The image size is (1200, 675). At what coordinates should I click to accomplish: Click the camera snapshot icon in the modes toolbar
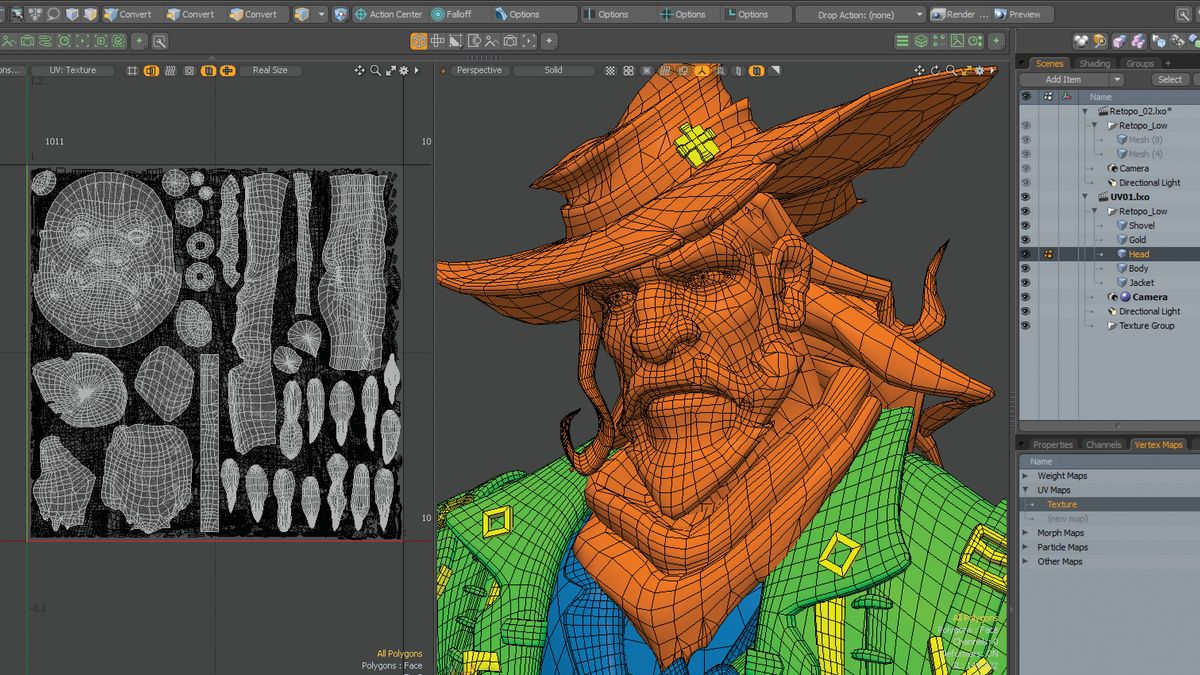coord(509,41)
